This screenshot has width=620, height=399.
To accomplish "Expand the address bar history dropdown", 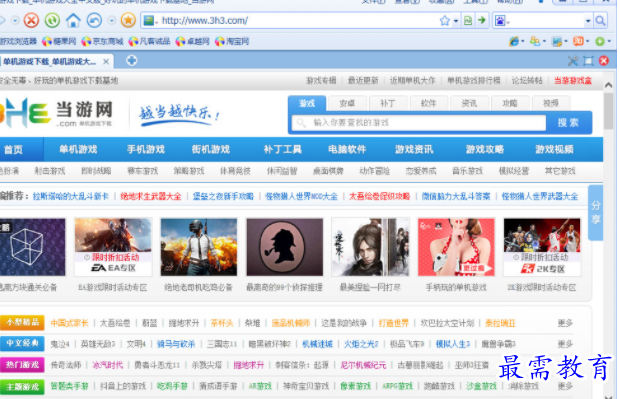I will click(x=456, y=21).
